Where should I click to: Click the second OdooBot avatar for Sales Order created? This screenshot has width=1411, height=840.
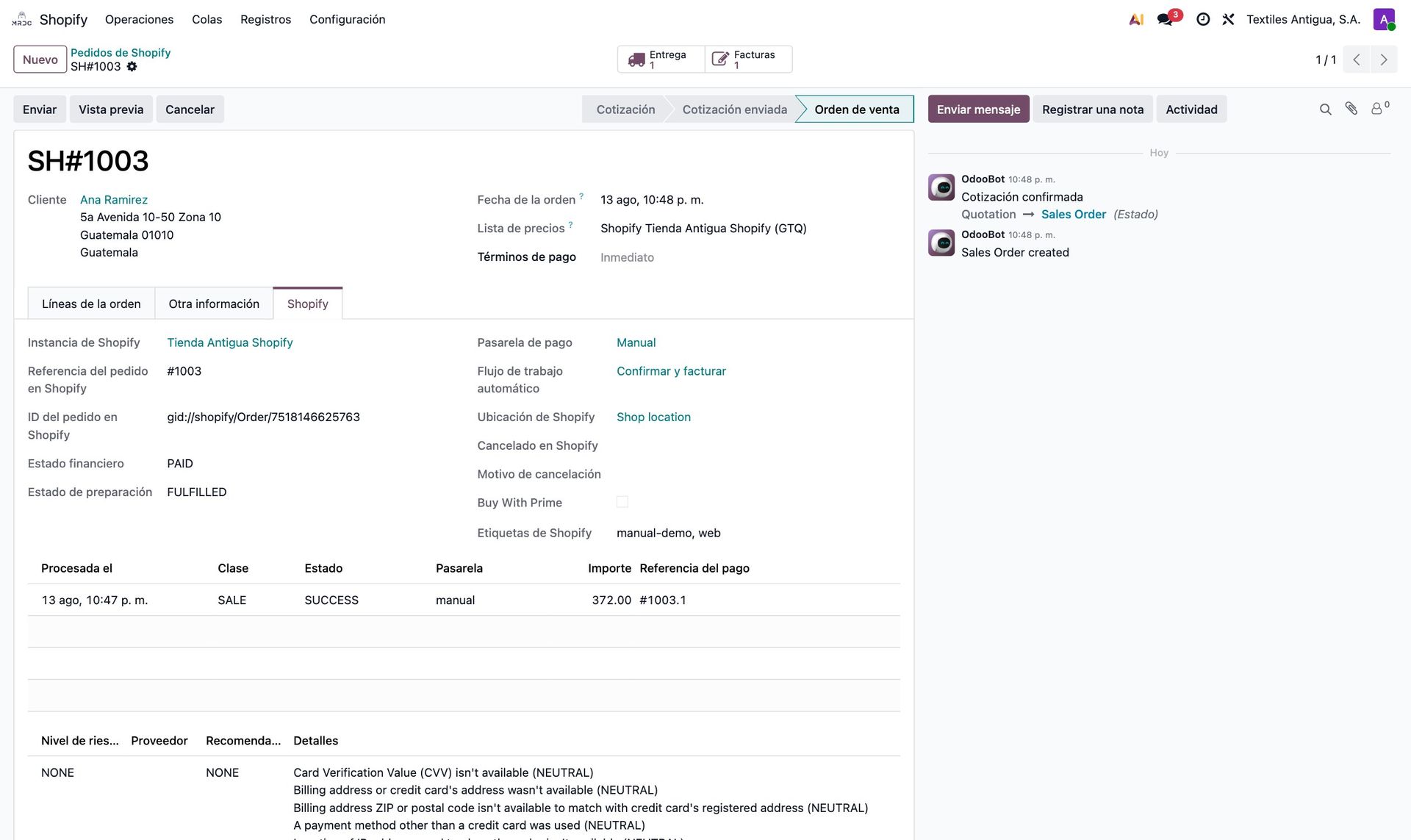click(x=941, y=243)
